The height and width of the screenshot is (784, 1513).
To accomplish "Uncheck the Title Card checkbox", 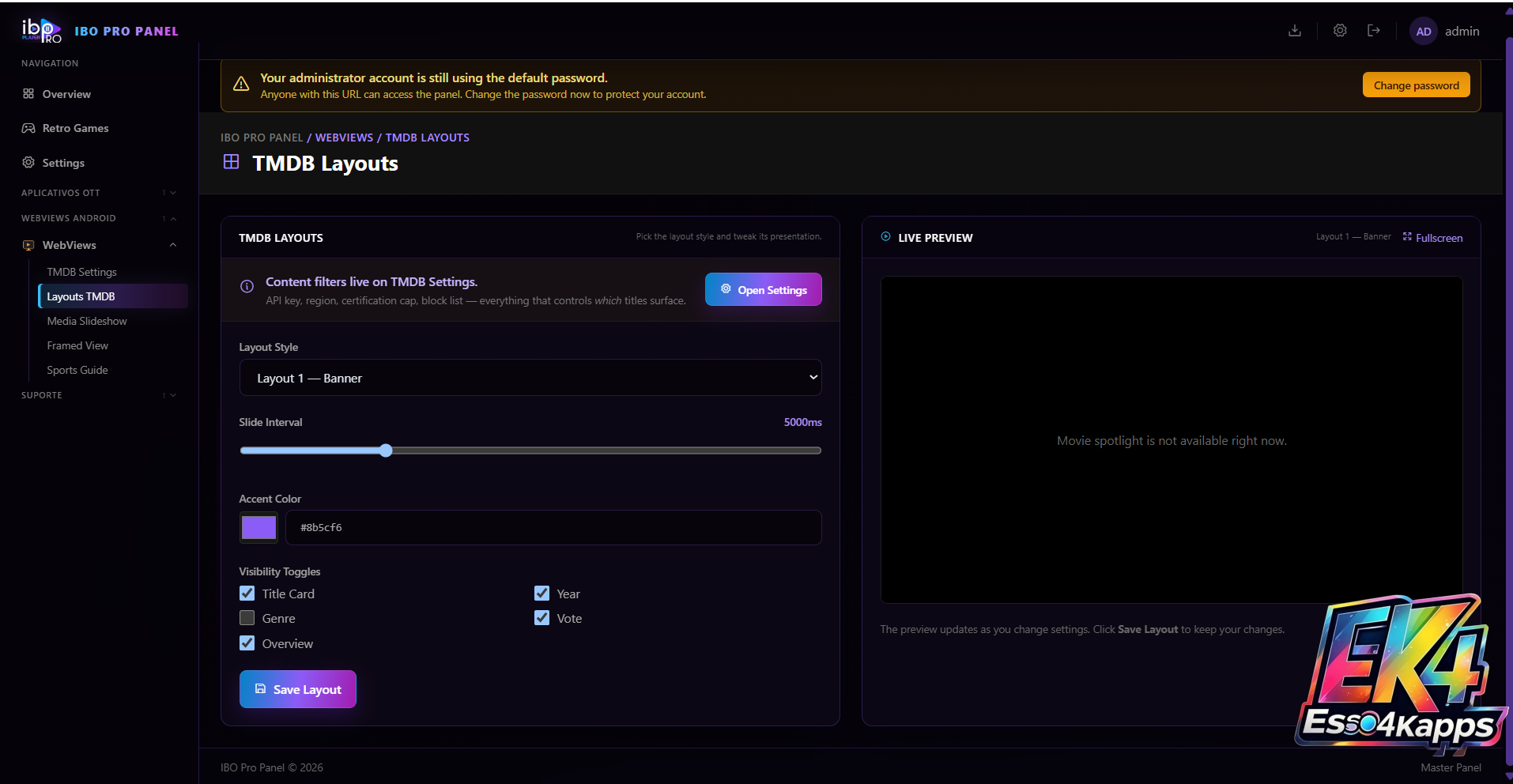I will pyautogui.click(x=247, y=594).
